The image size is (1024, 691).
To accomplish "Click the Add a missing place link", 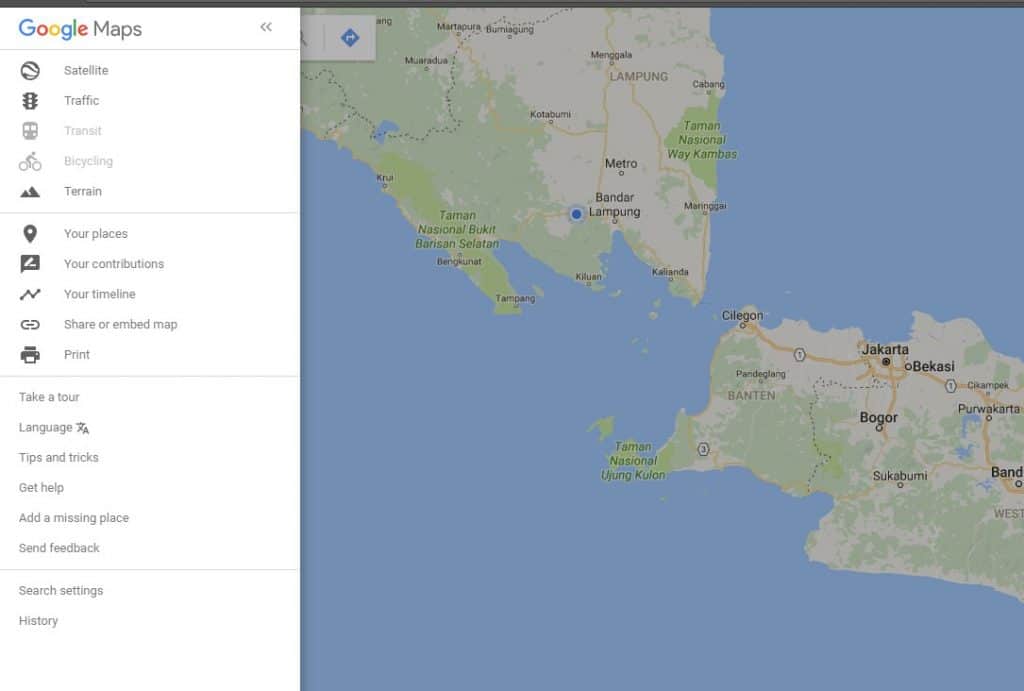I will (x=73, y=517).
